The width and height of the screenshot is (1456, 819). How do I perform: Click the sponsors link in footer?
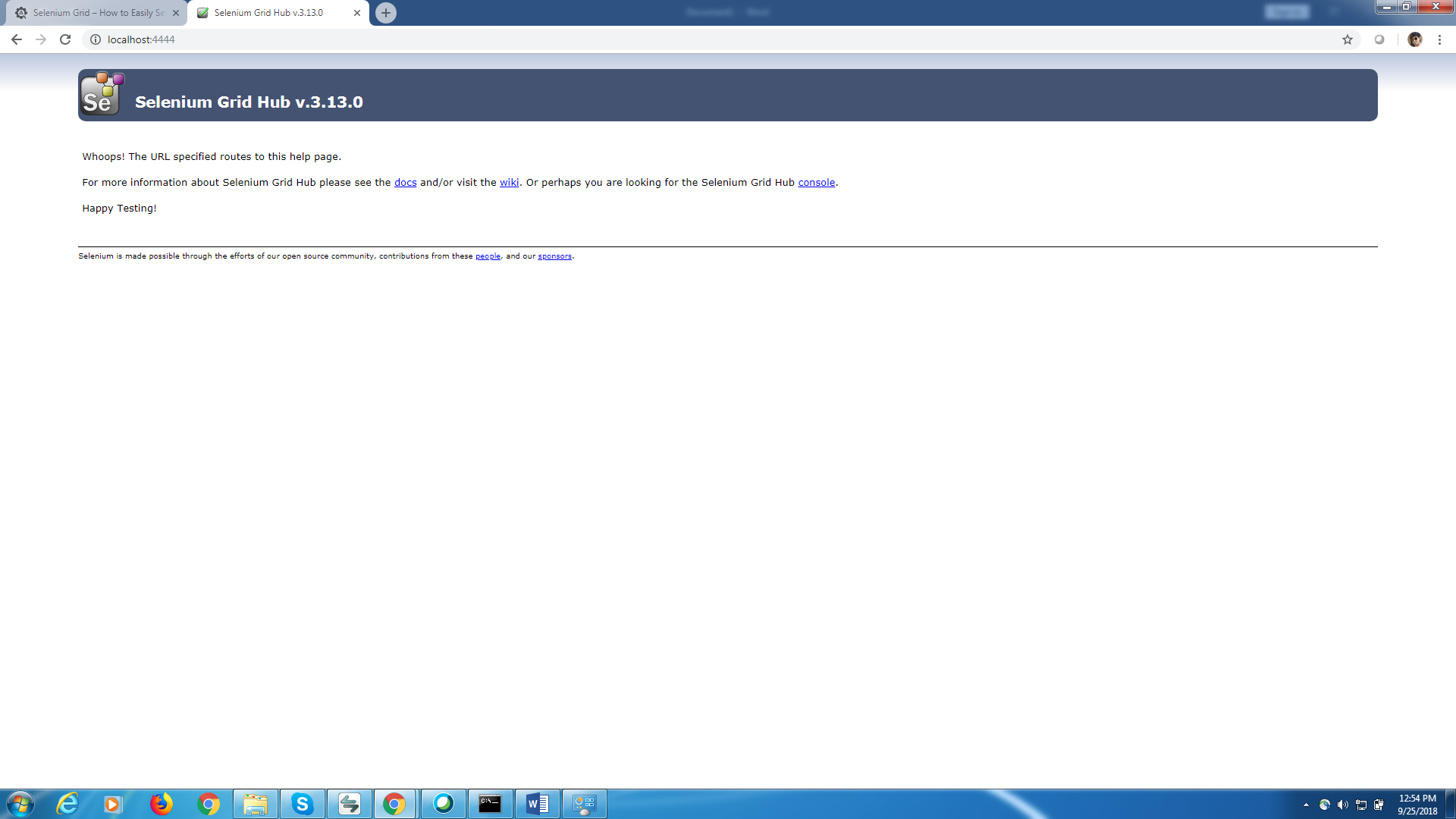[x=554, y=256]
